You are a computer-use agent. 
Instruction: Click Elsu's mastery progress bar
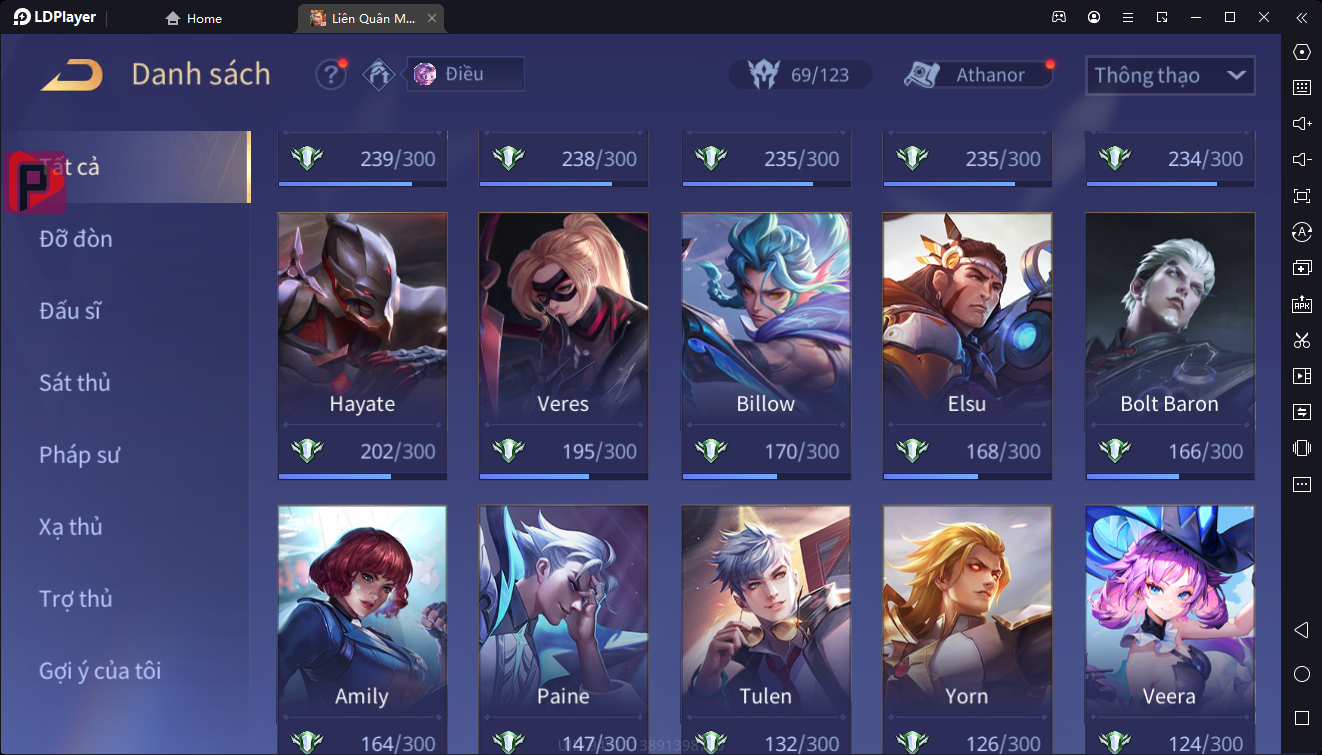click(967, 476)
